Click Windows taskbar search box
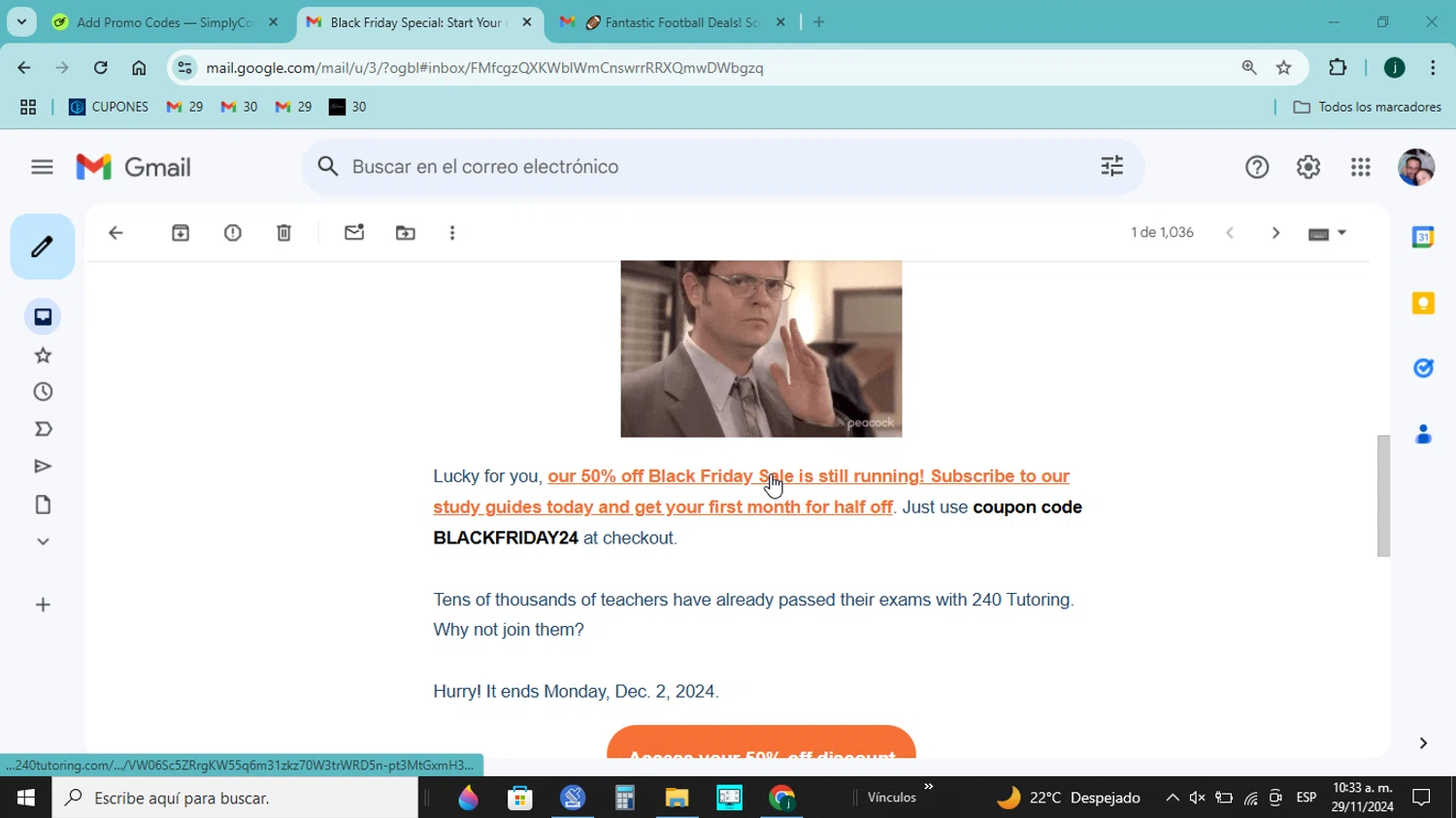Screen dimensions: 1456x818 [236, 798]
